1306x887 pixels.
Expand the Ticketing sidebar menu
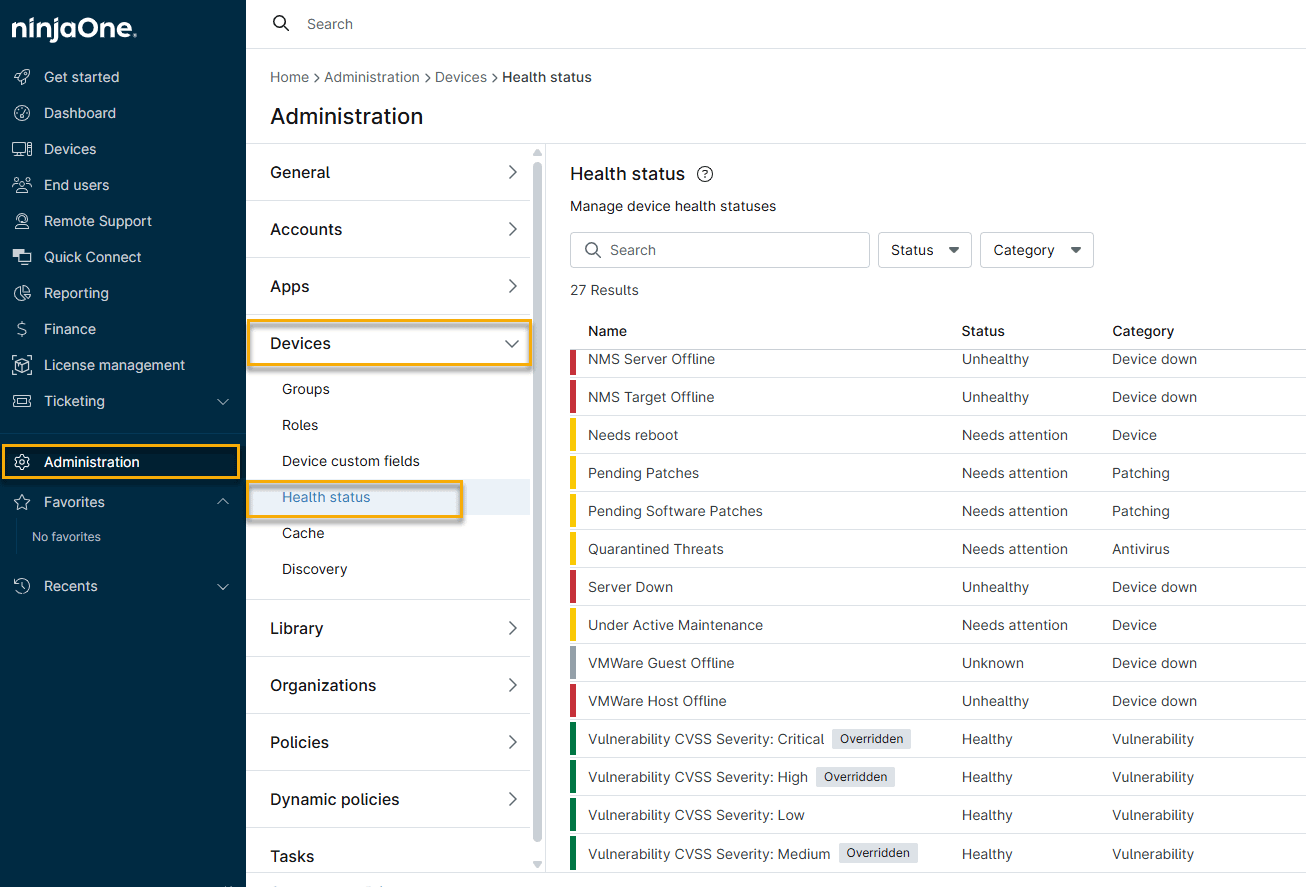coord(223,401)
